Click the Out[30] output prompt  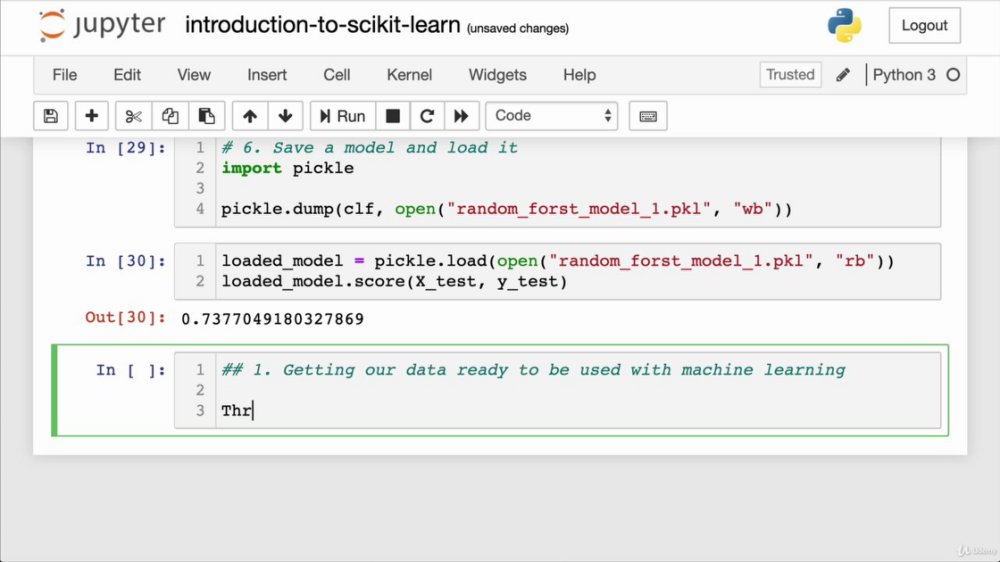[x=126, y=318]
